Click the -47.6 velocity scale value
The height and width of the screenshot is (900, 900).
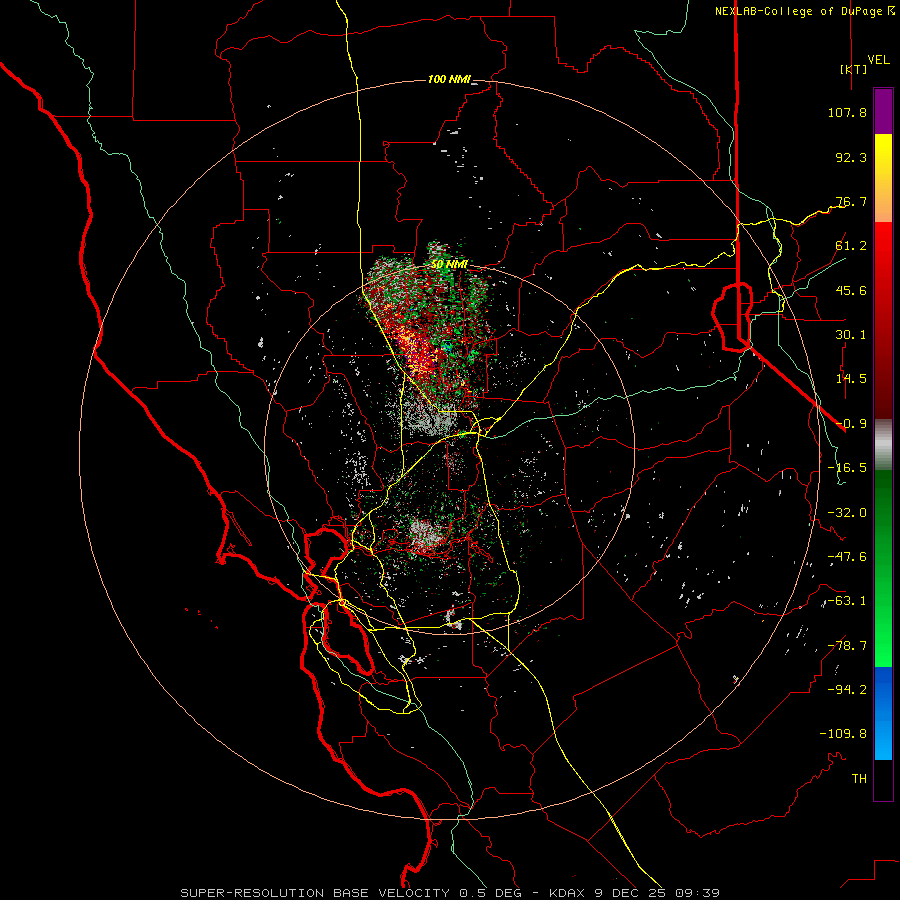847,557
